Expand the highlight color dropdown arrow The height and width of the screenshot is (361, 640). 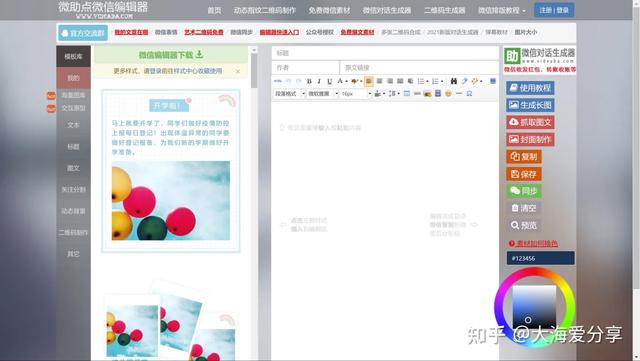(x=361, y=81)
